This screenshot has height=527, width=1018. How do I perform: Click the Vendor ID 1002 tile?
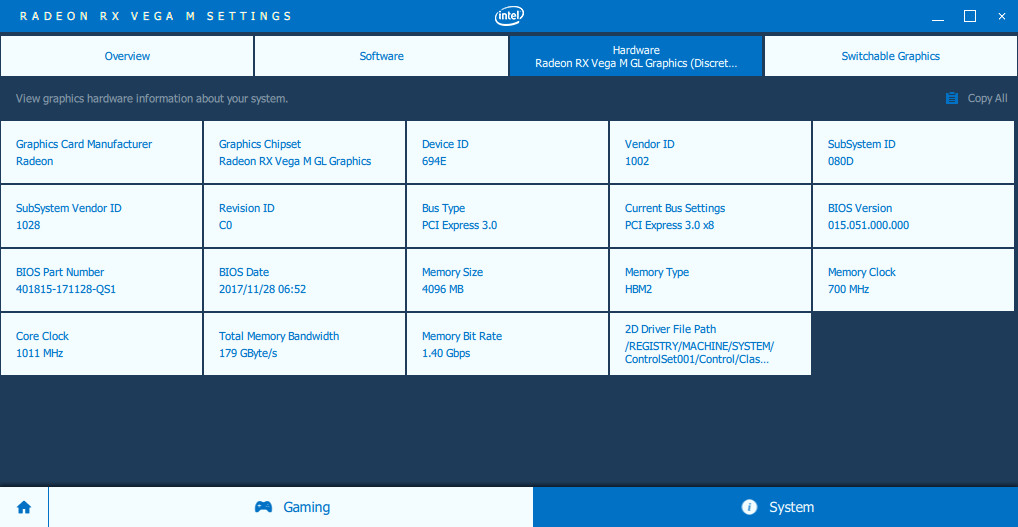point(710,152)
